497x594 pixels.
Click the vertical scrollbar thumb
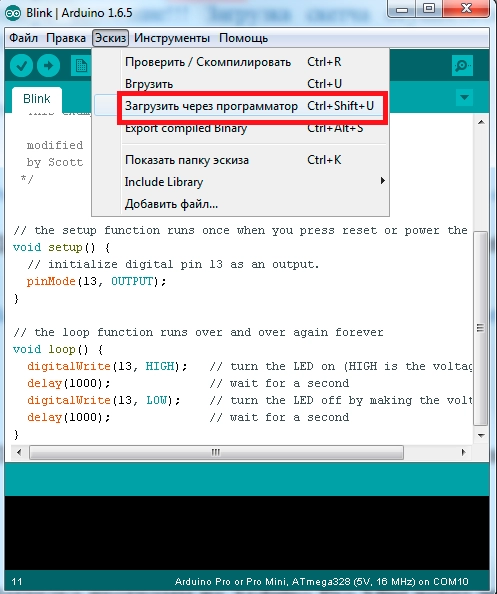(x=481, y=328)
